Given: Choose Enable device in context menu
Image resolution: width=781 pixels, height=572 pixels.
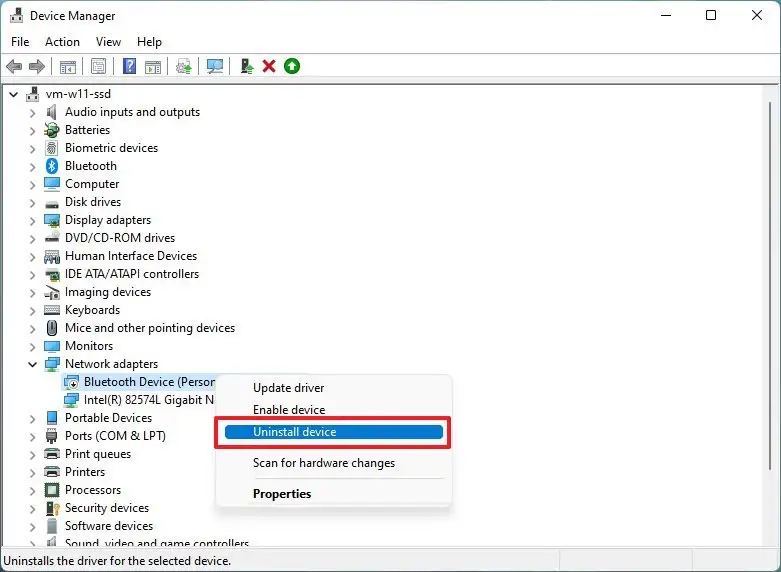Looking at the screenshot, I should pyautogui.click(x=289, y=410).
